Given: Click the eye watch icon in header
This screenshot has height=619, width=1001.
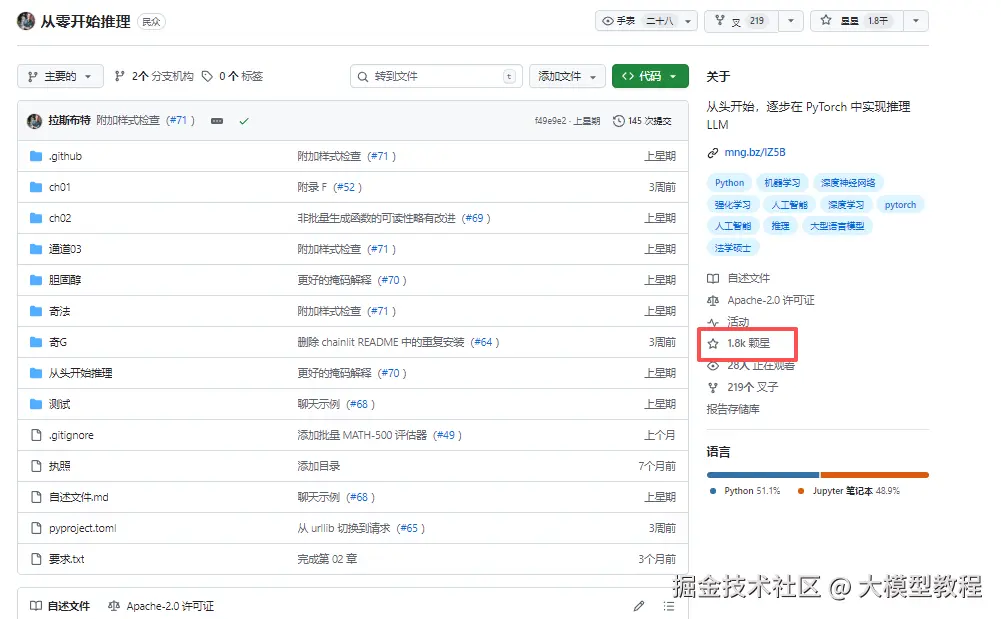Looking at the screenshot, I should tap(608, 21).
